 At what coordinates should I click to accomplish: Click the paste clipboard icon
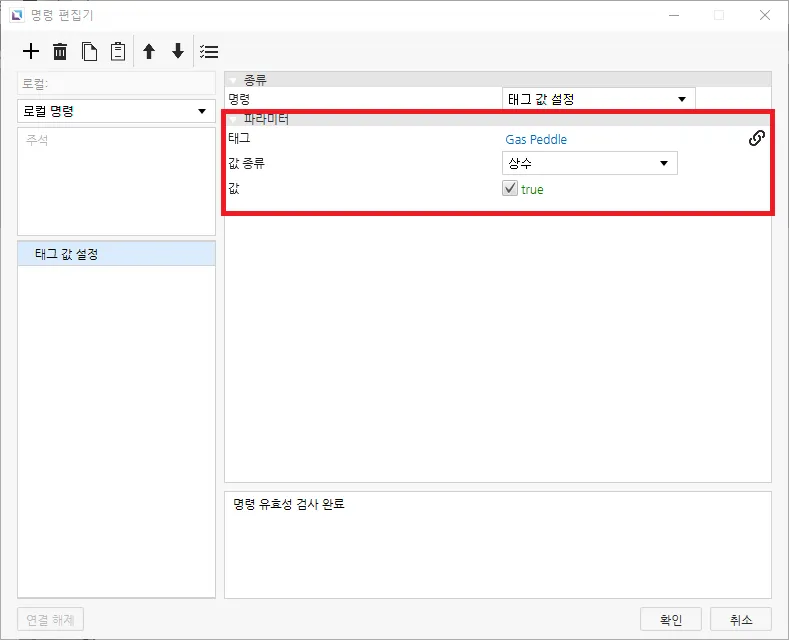(x=118, y=51)
